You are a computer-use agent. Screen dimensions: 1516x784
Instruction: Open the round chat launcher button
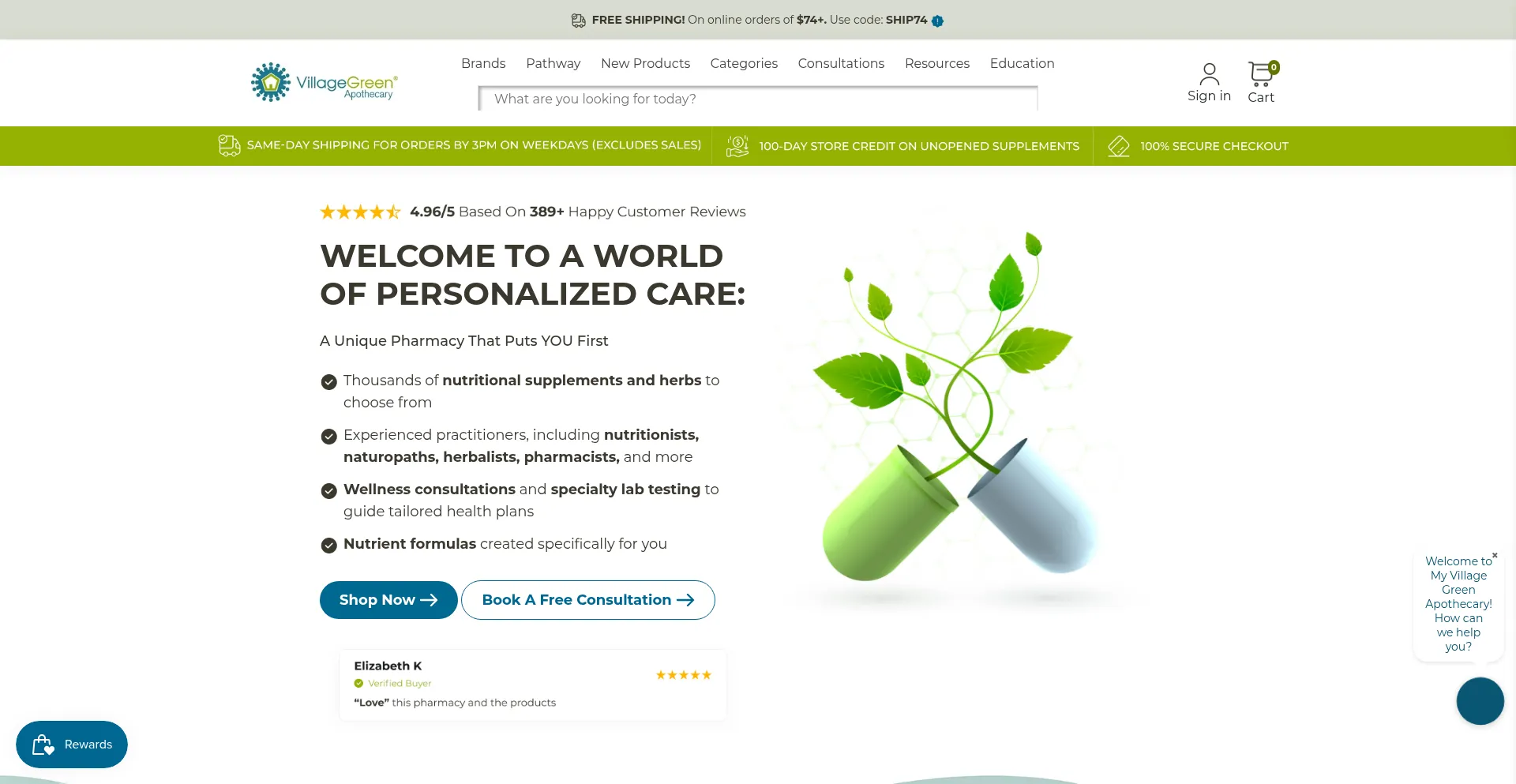1480,701
